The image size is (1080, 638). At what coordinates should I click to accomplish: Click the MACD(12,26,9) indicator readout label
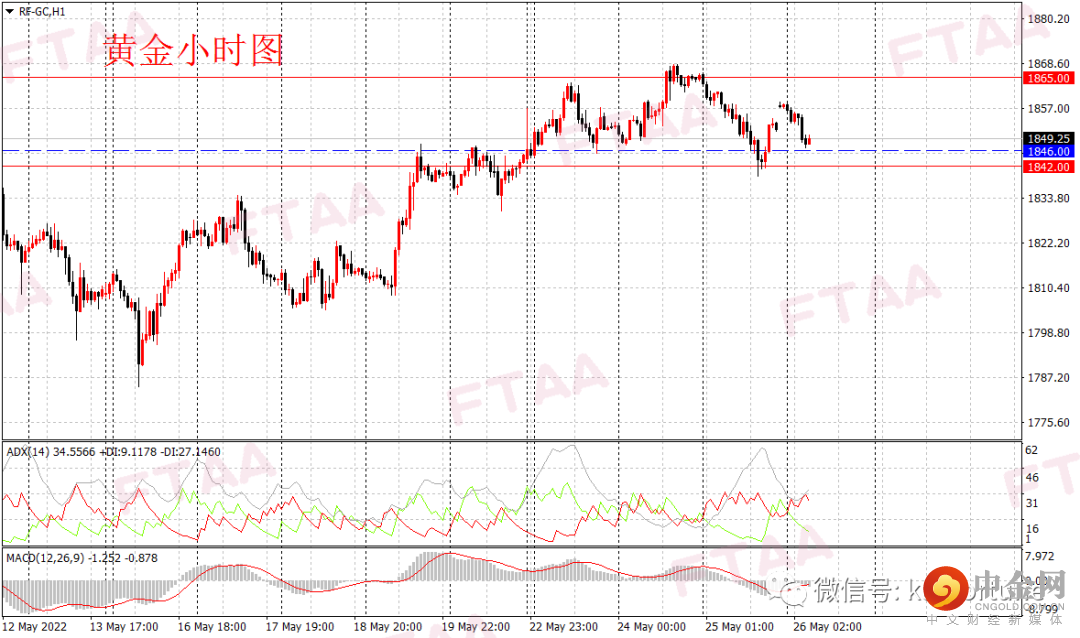82,557
